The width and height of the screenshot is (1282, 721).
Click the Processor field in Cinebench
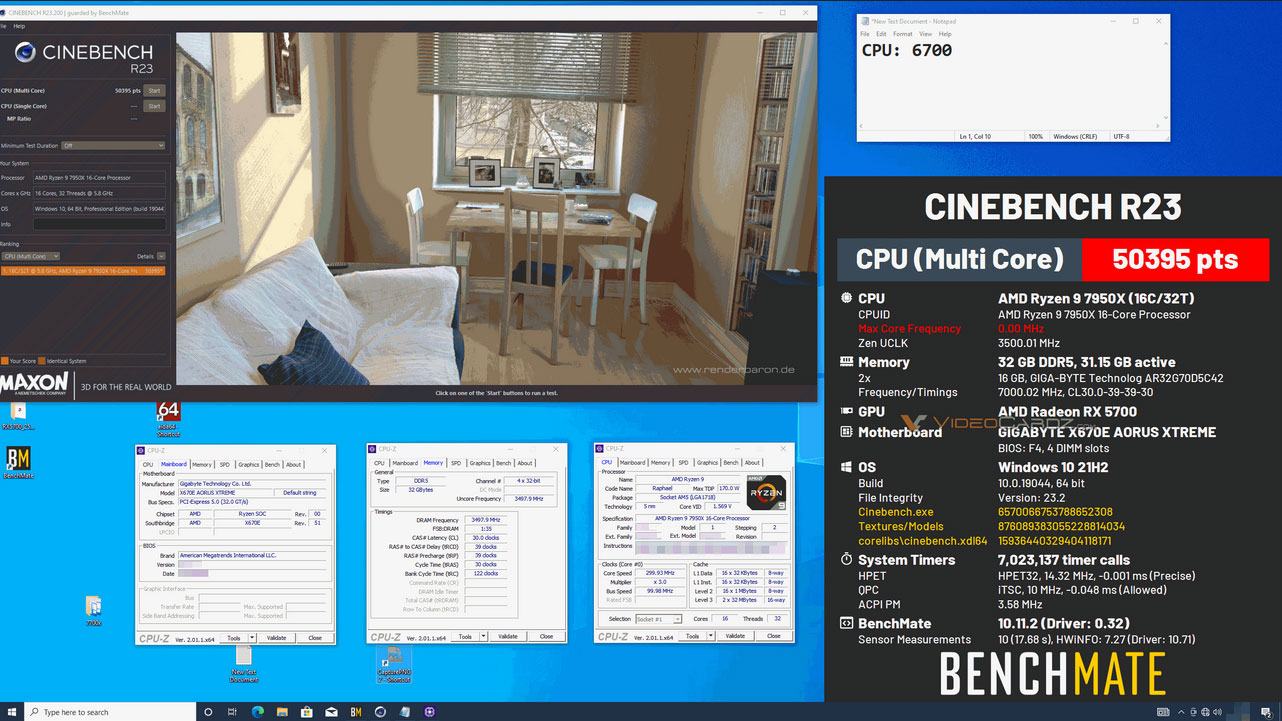coord(99,178)
